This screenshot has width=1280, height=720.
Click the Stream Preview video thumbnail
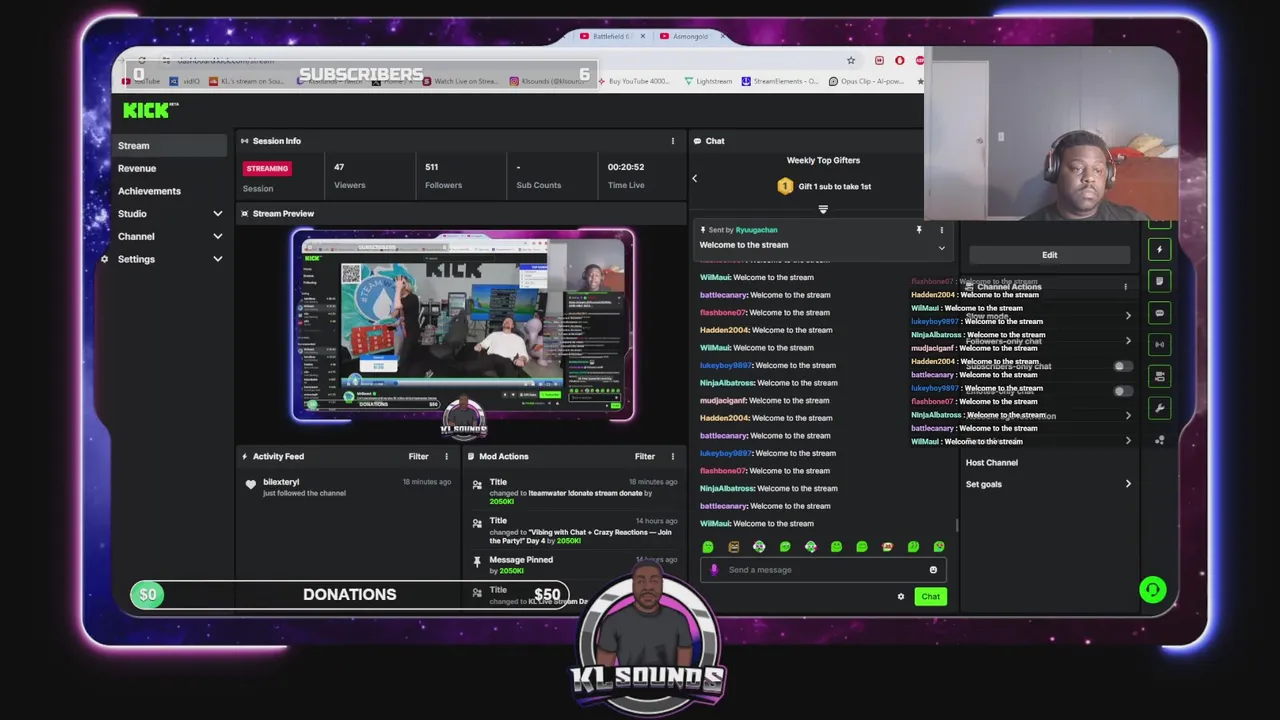(x=463, y=326)
